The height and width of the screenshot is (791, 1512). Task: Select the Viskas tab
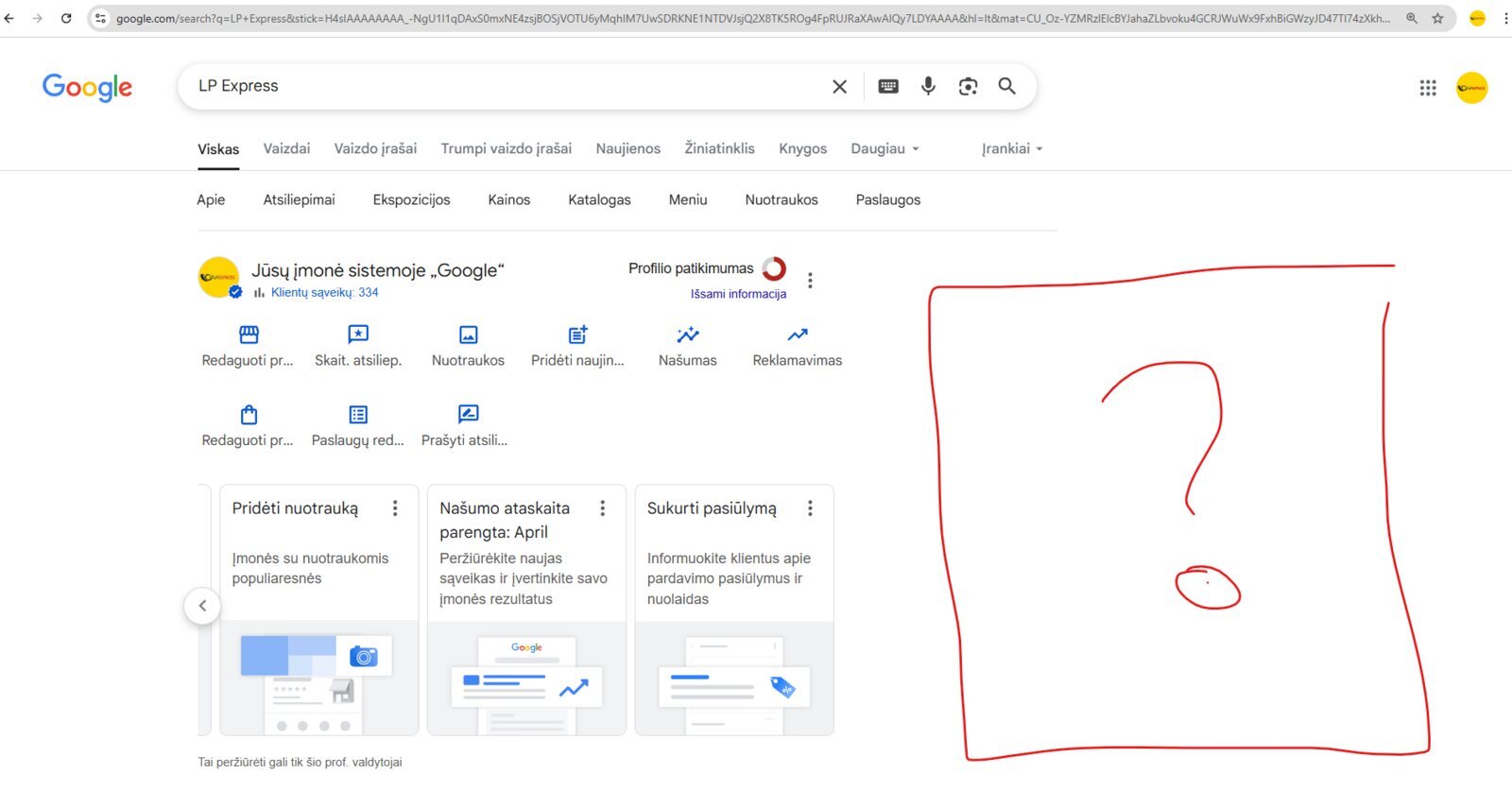click(x=218, y=149)
